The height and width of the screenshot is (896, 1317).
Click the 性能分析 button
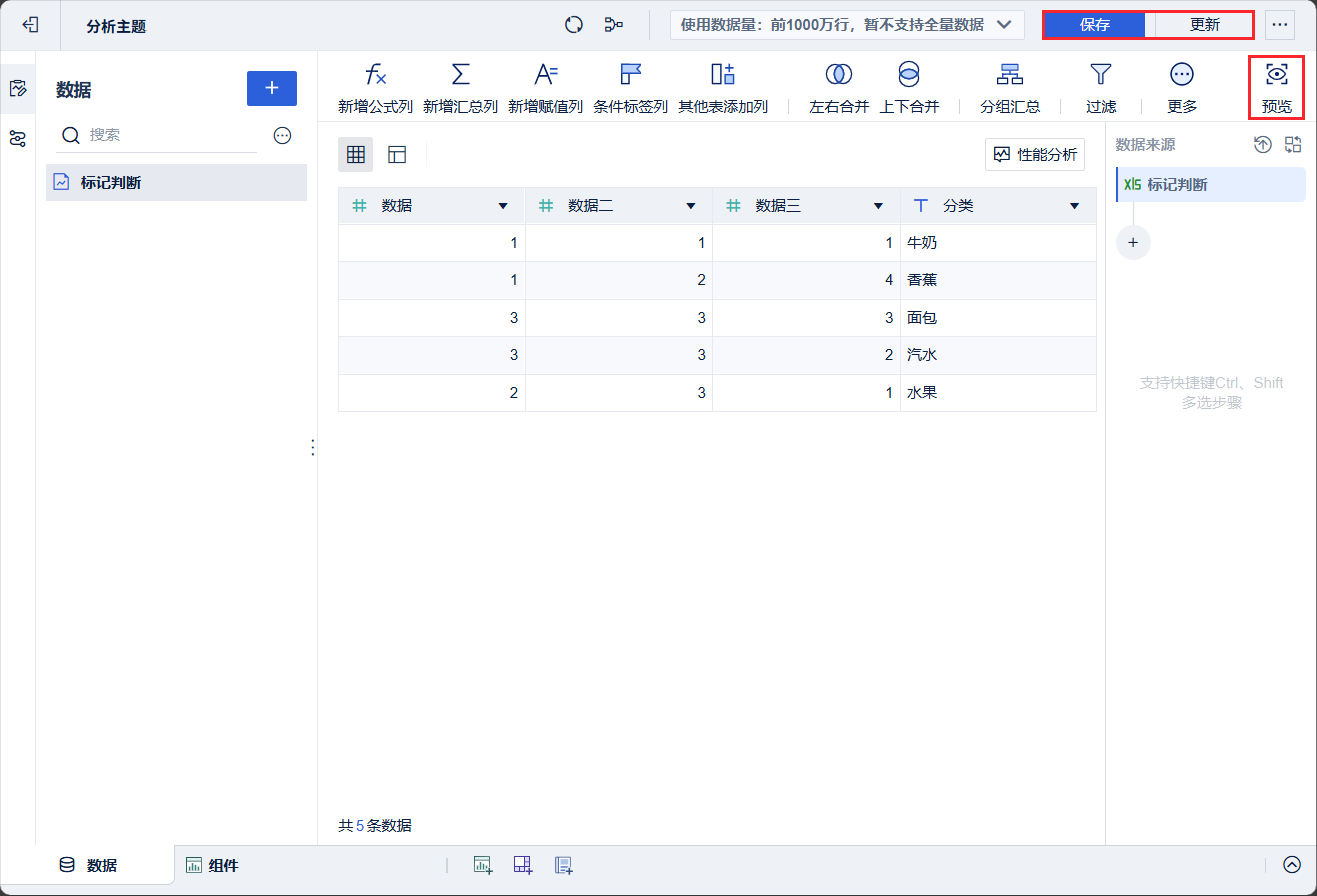coord(1035,154)
